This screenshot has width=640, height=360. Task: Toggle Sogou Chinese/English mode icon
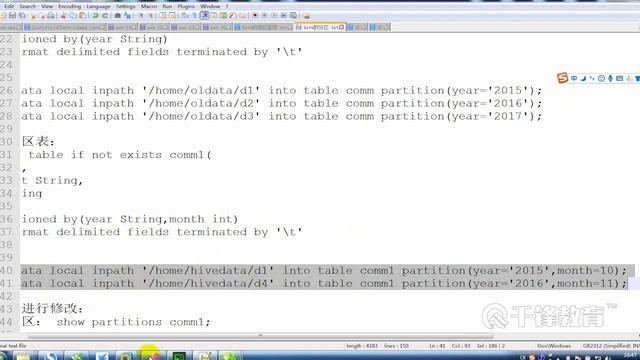[574, 78]
